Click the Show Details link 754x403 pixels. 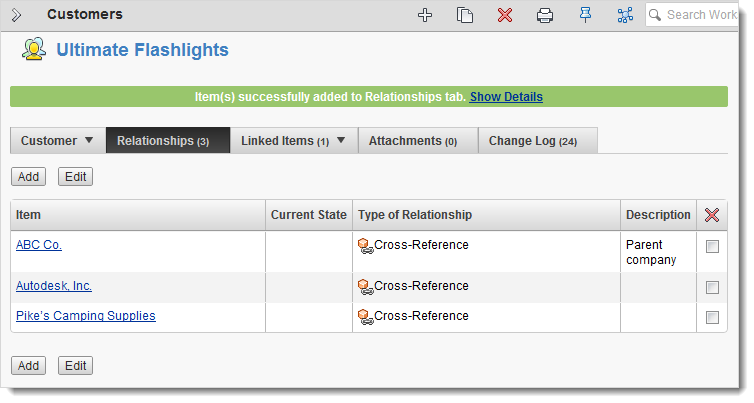pyautogui.click(x=506, y=97)
